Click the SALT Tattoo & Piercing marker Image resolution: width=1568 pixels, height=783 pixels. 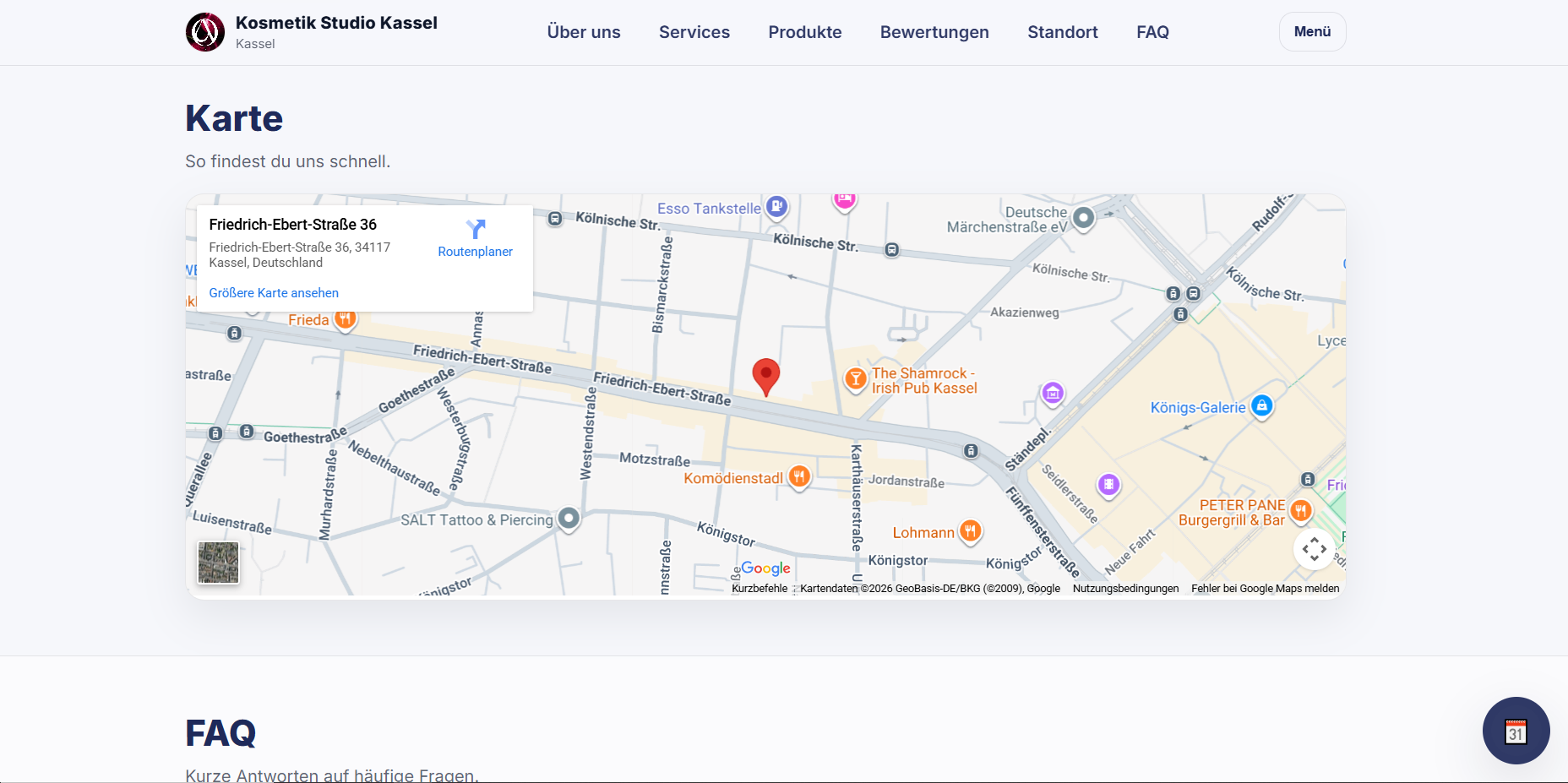coord(569,518)
